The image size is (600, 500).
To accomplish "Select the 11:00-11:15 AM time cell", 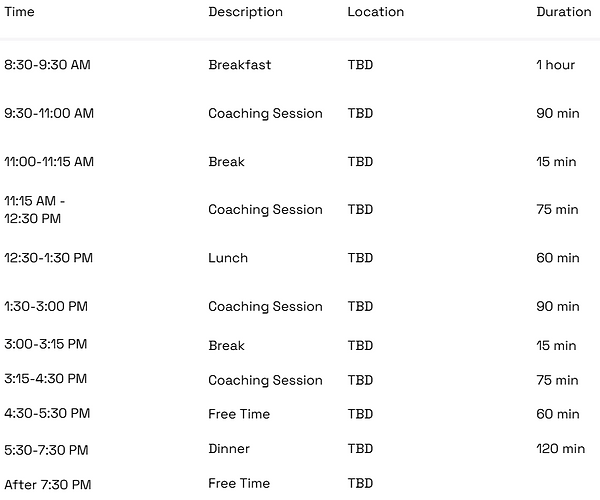I will click(x=49, y=162).
